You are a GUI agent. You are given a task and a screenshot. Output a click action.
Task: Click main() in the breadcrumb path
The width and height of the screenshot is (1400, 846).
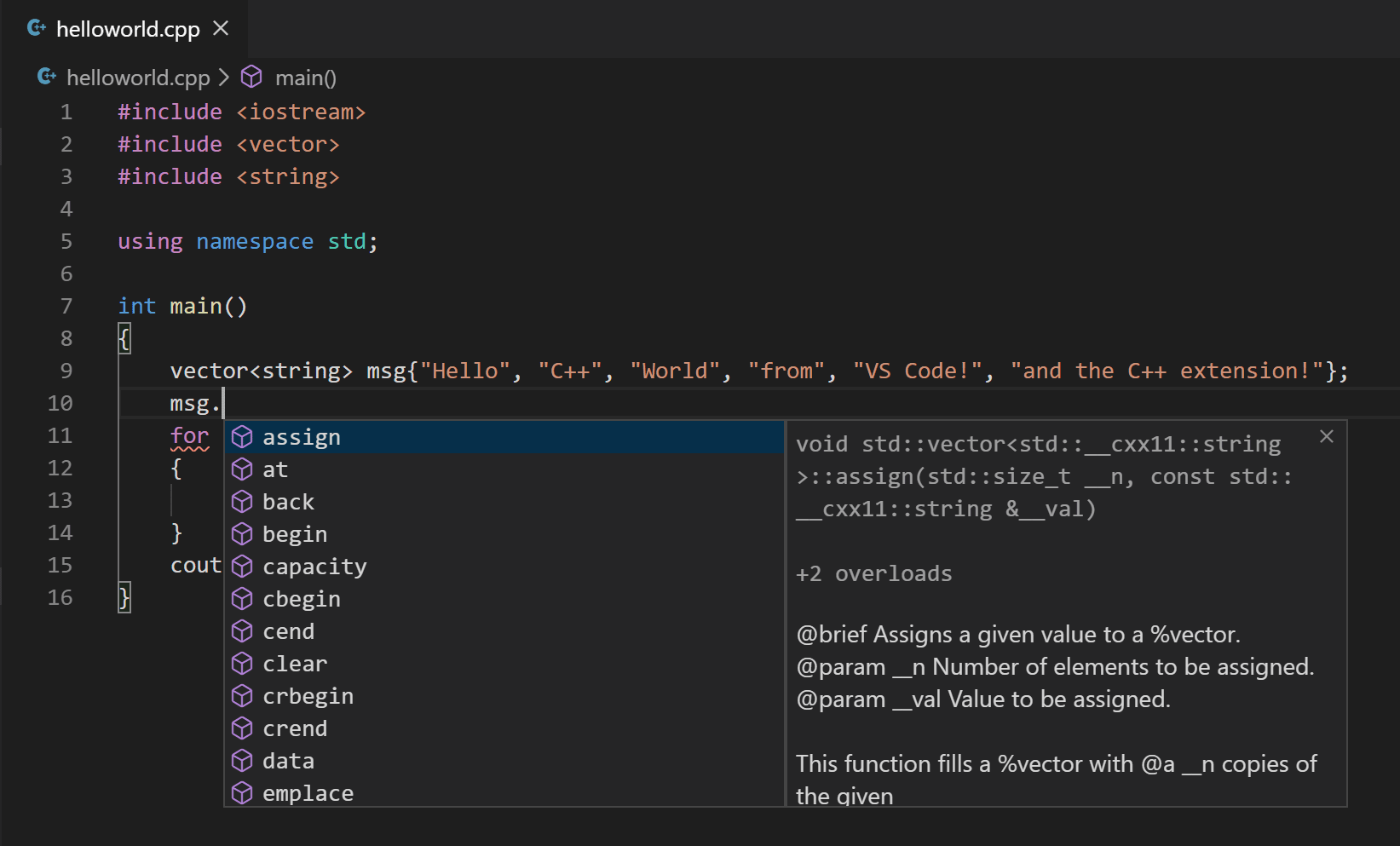(x=306, y=77)
